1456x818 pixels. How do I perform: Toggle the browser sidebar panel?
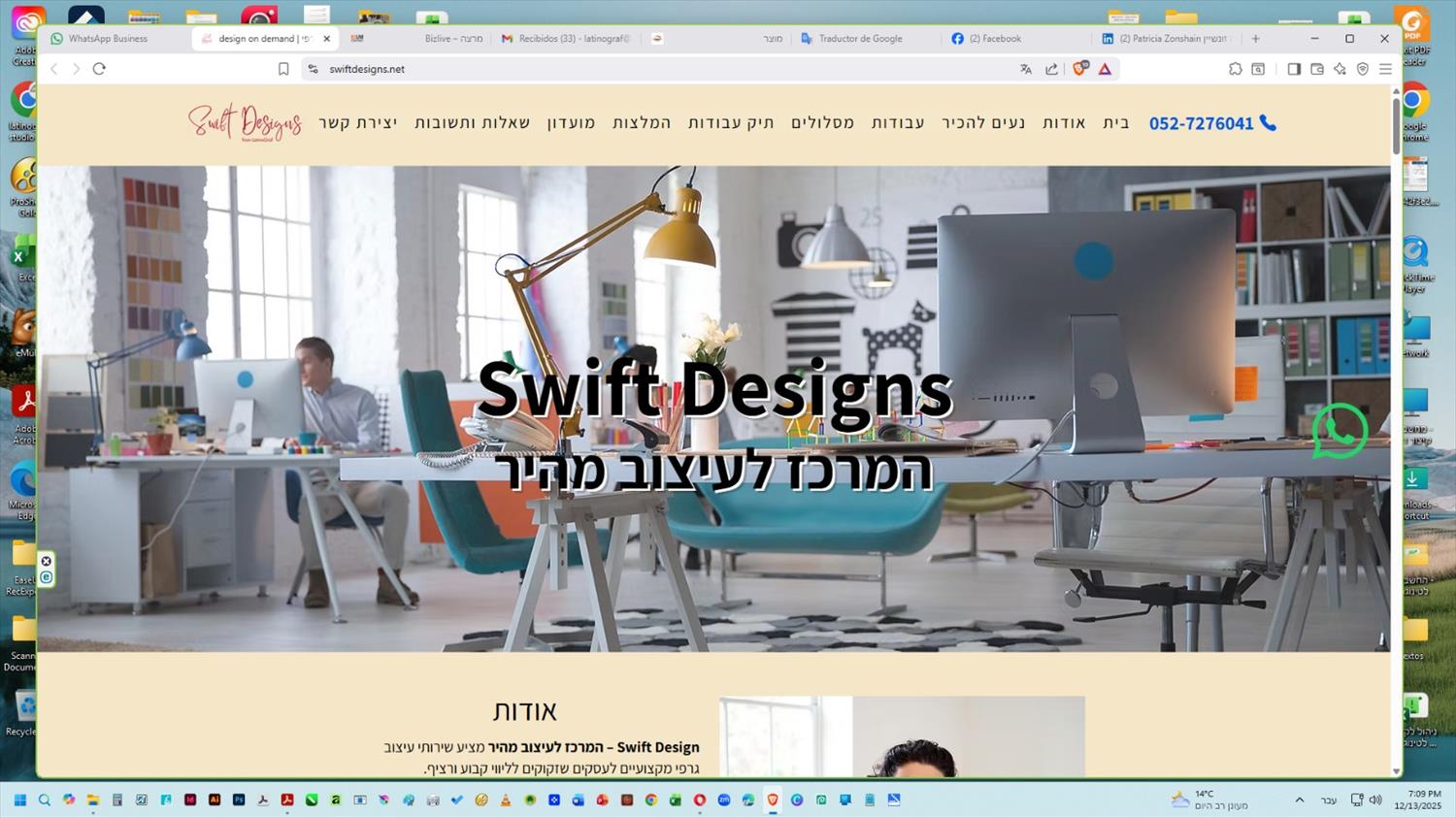point(1294,69)
